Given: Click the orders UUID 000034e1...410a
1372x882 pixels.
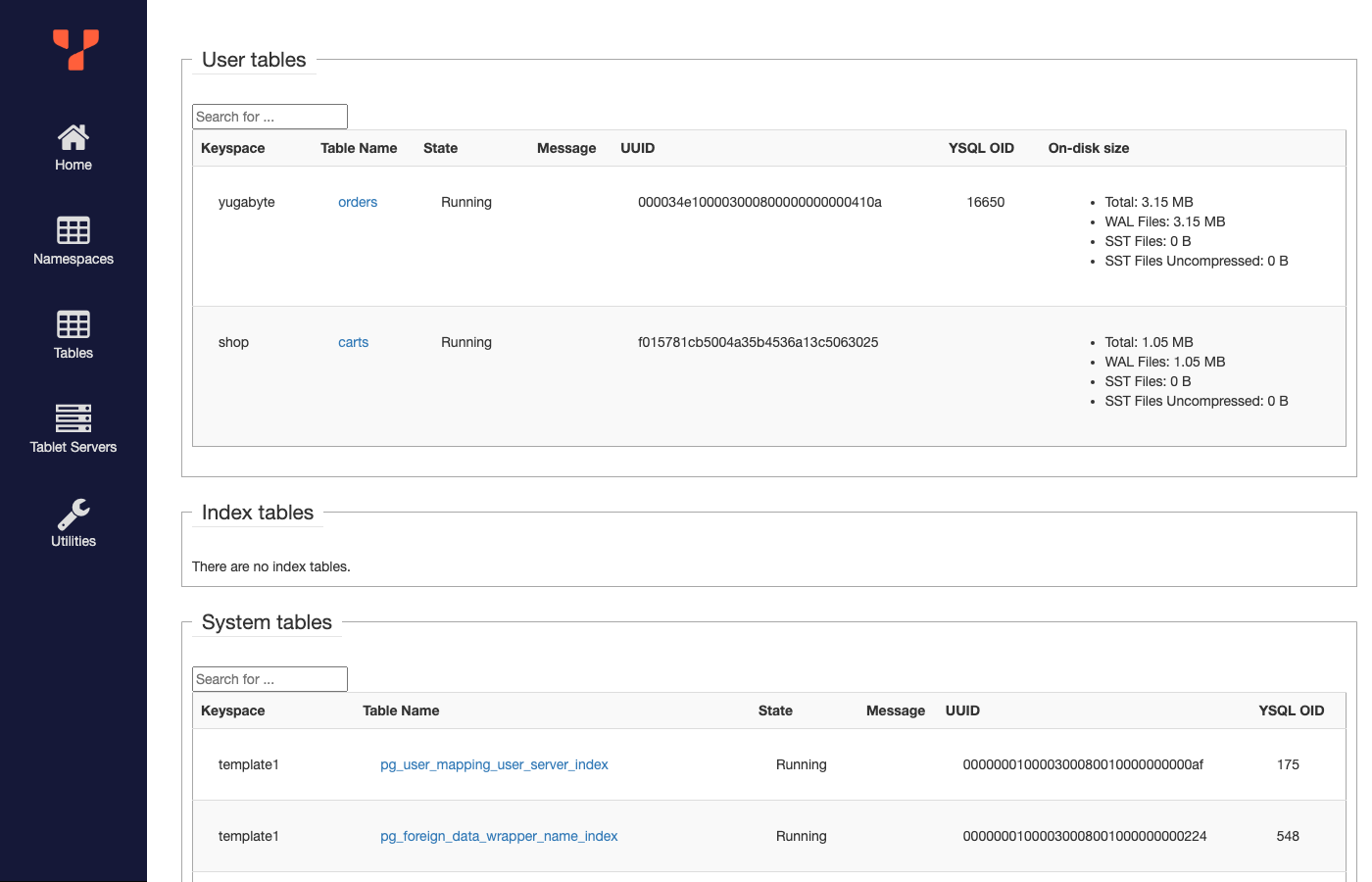Looking at the screenshot, I should pos(759,202).
